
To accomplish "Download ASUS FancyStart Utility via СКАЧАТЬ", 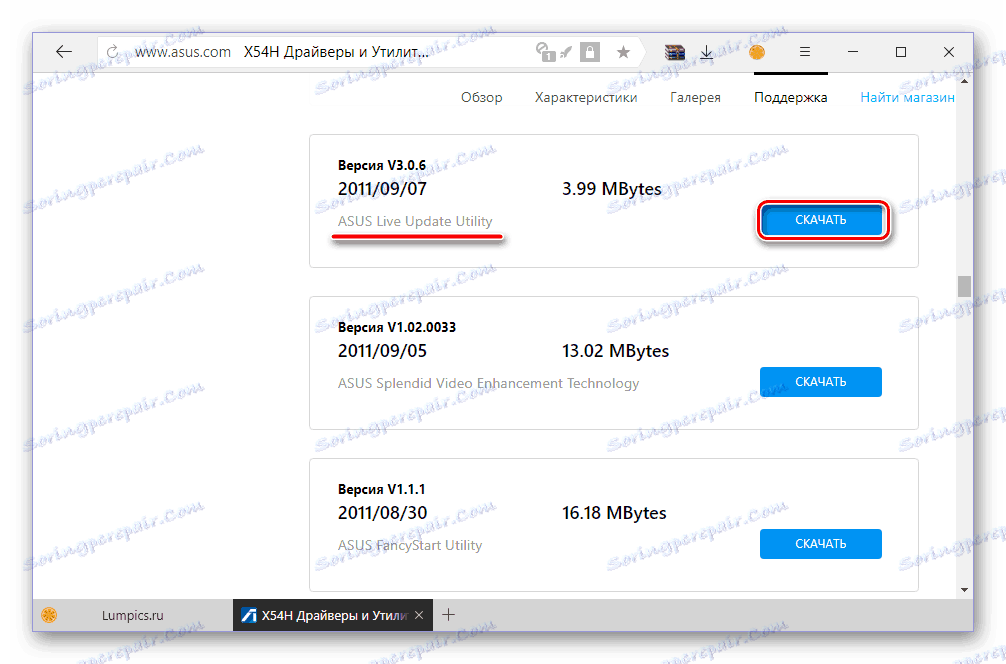I will click(821, 544).
